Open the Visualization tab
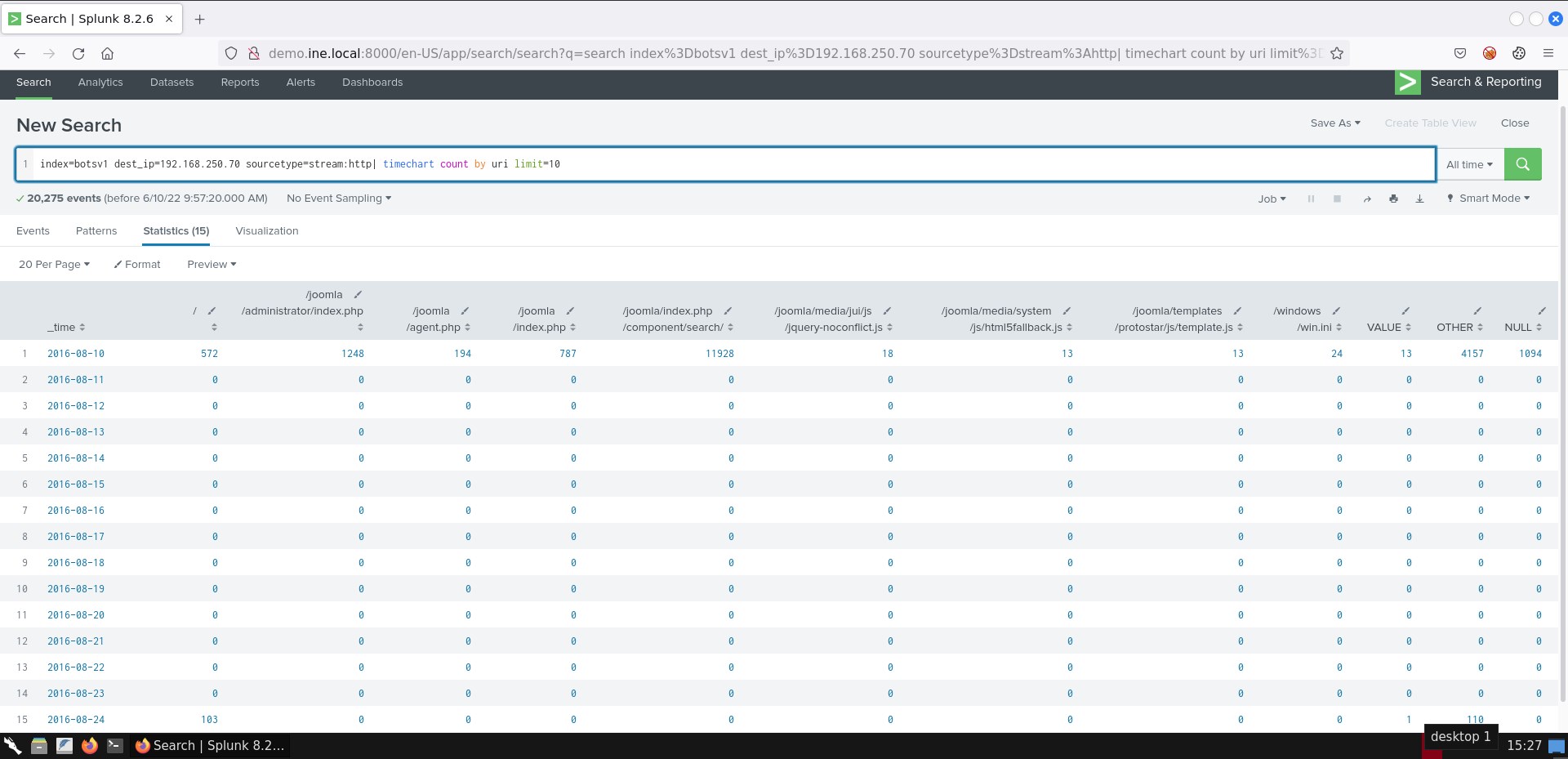The width and height of the screenshot is (1568, 759). [267, 231]
